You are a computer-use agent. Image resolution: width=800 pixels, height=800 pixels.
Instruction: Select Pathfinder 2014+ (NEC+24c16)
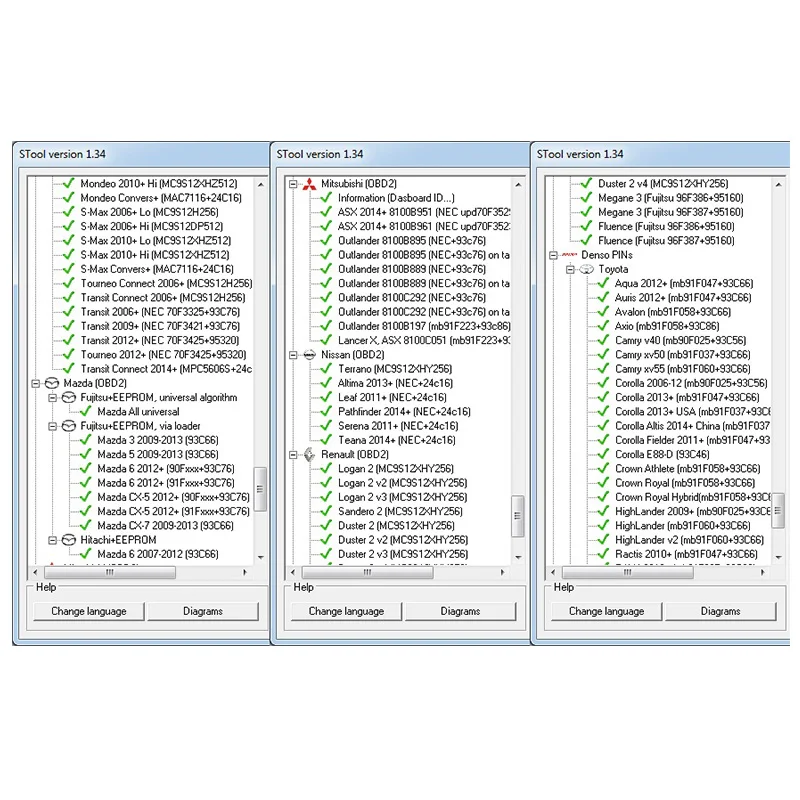(x=404, y=412)
